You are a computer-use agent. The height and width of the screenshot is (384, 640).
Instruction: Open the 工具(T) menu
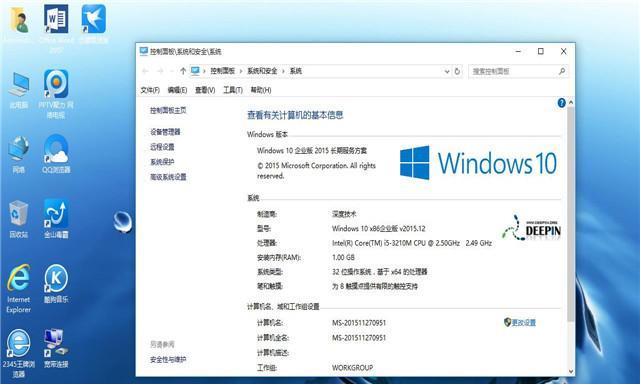click(x=233, y=90)
